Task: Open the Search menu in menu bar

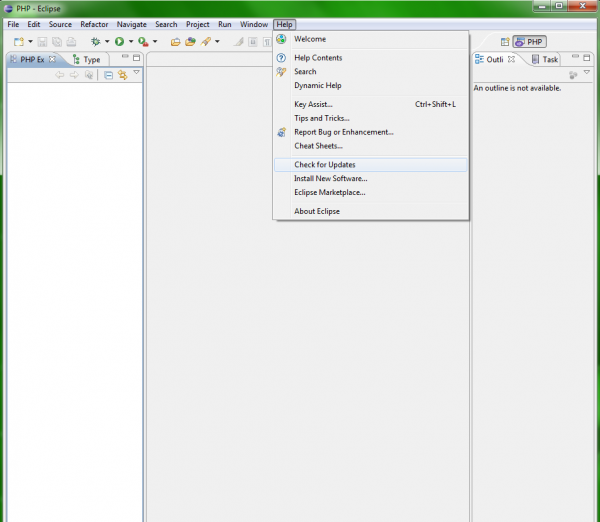Action: click(166, 24)
